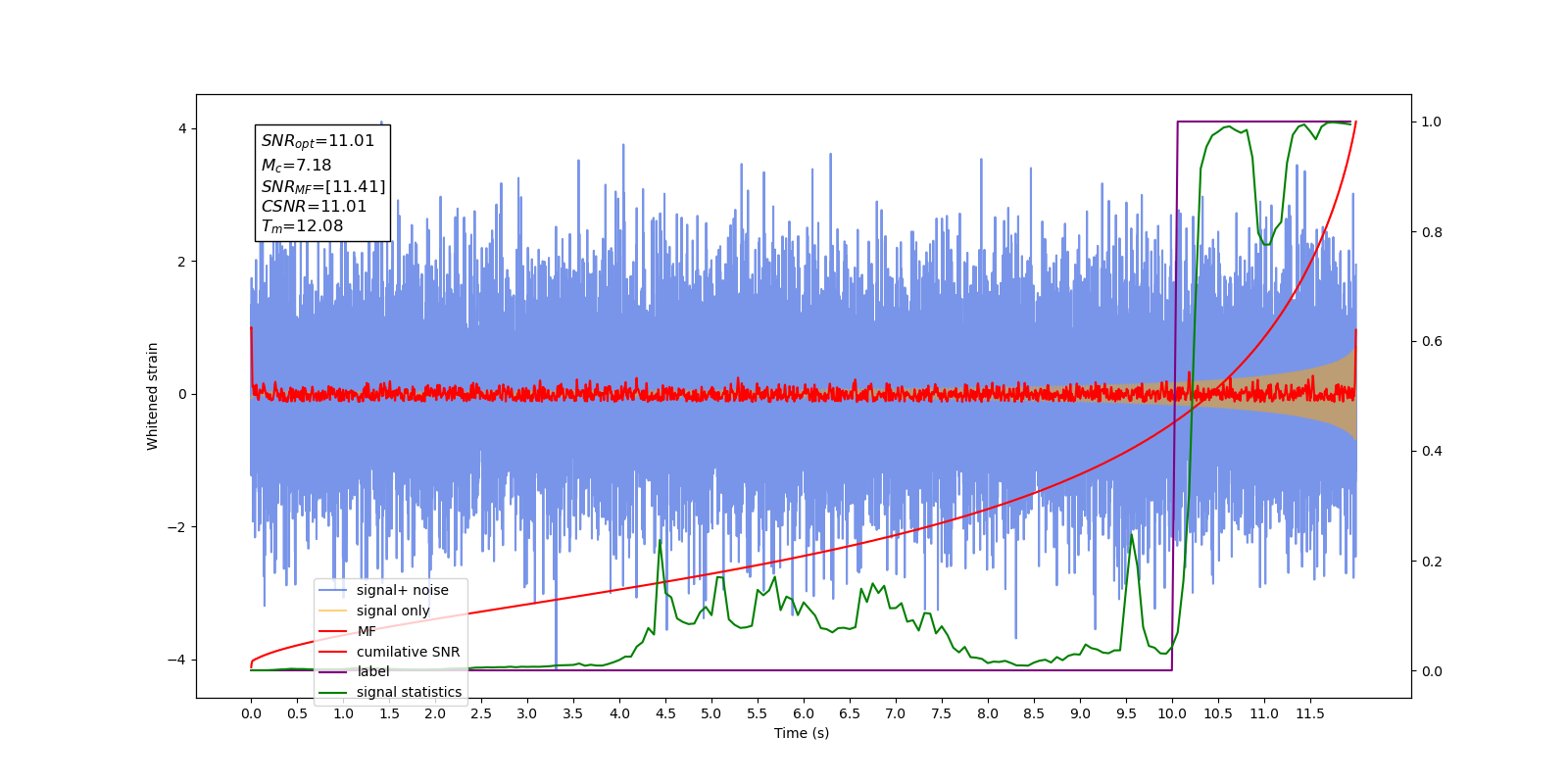
Task: Click the right y-axis tick label 1.0
Action: 1432,122
